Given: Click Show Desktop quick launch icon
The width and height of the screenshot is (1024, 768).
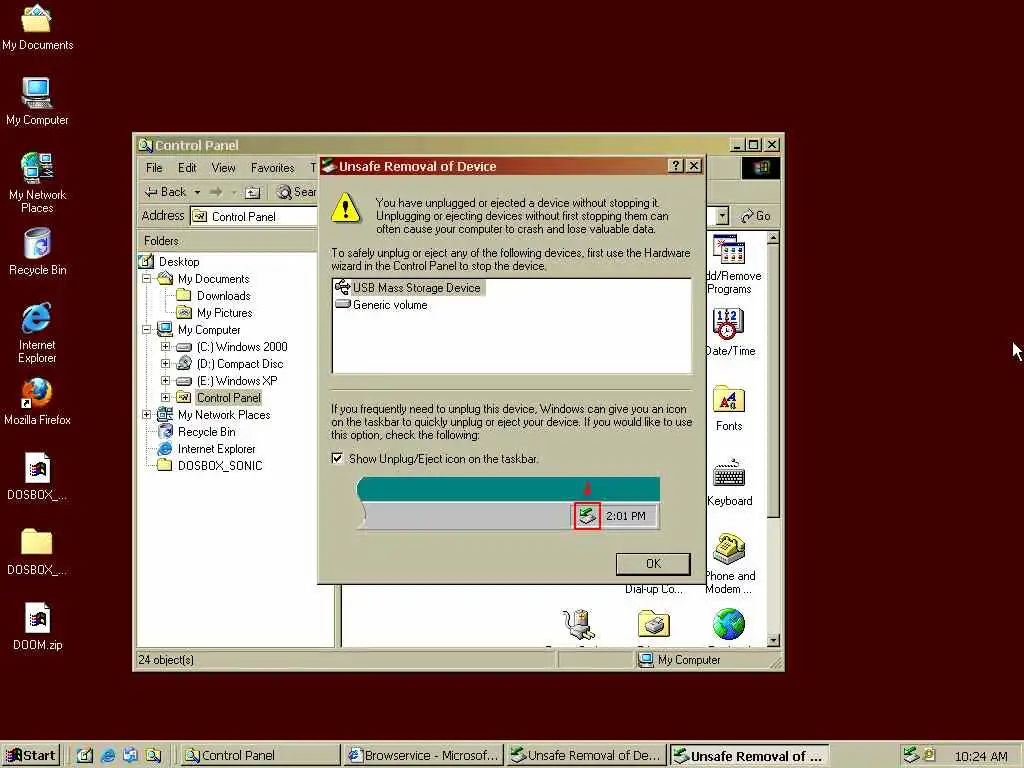Looking at the screenshot, I should [85, 756].
